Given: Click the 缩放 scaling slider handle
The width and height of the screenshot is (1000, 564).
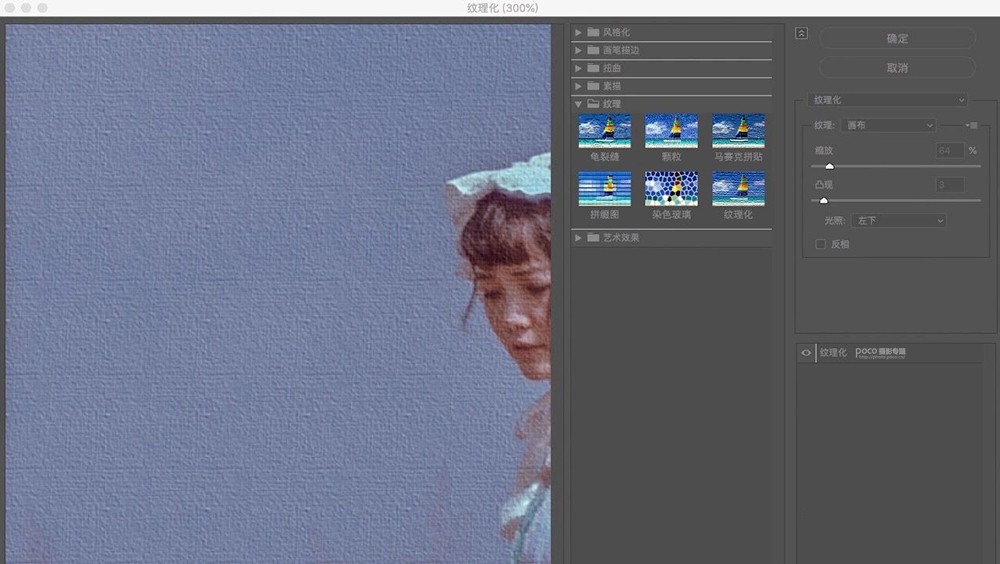Looking at the screenshot, I should tap(829, 166).
